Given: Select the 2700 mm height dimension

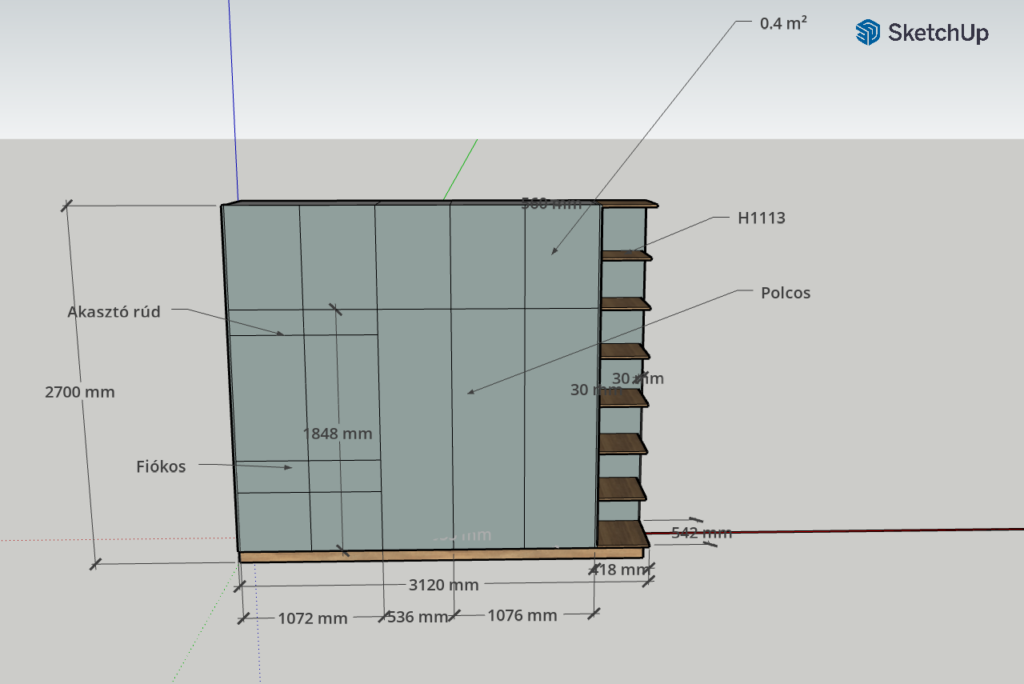Looking at the screenshot, I should click(x=80, y=392).
